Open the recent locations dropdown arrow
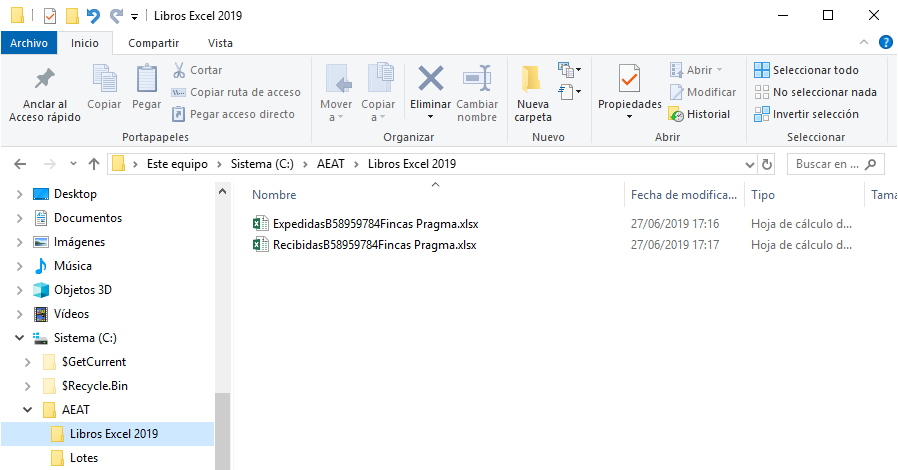This screenshot has height=470, width=898. pos(73,164)
